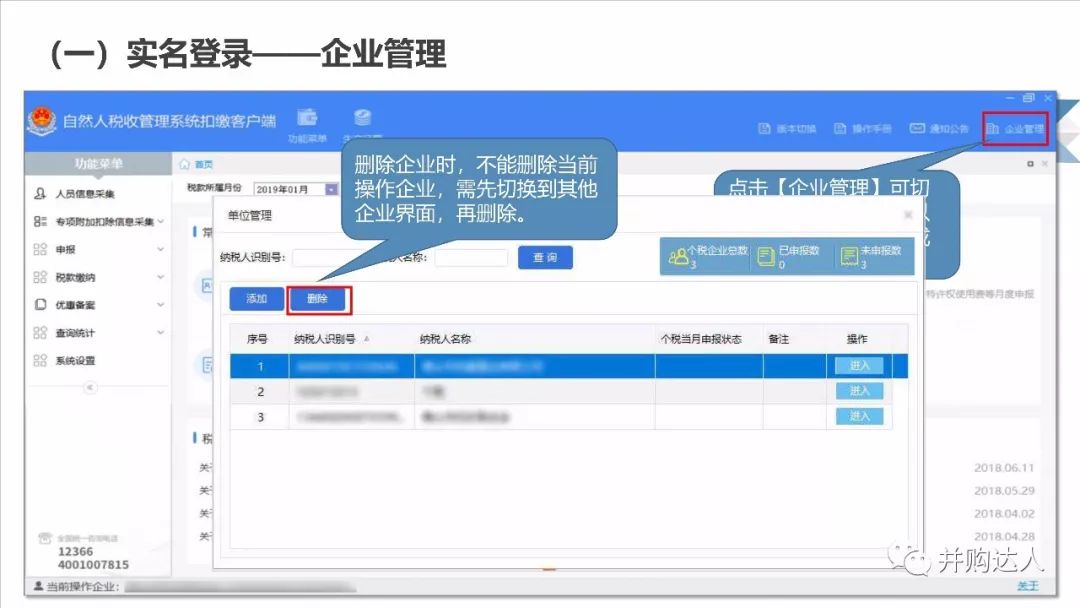Click 版本切换 in the top bar

(787, 129)
